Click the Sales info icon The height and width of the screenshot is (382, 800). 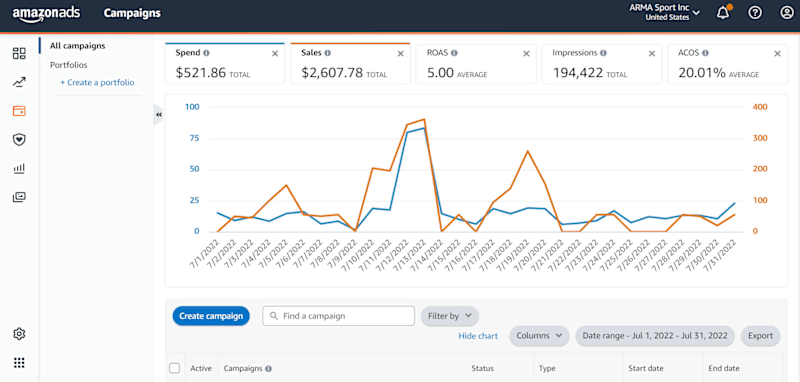[328, 53]
